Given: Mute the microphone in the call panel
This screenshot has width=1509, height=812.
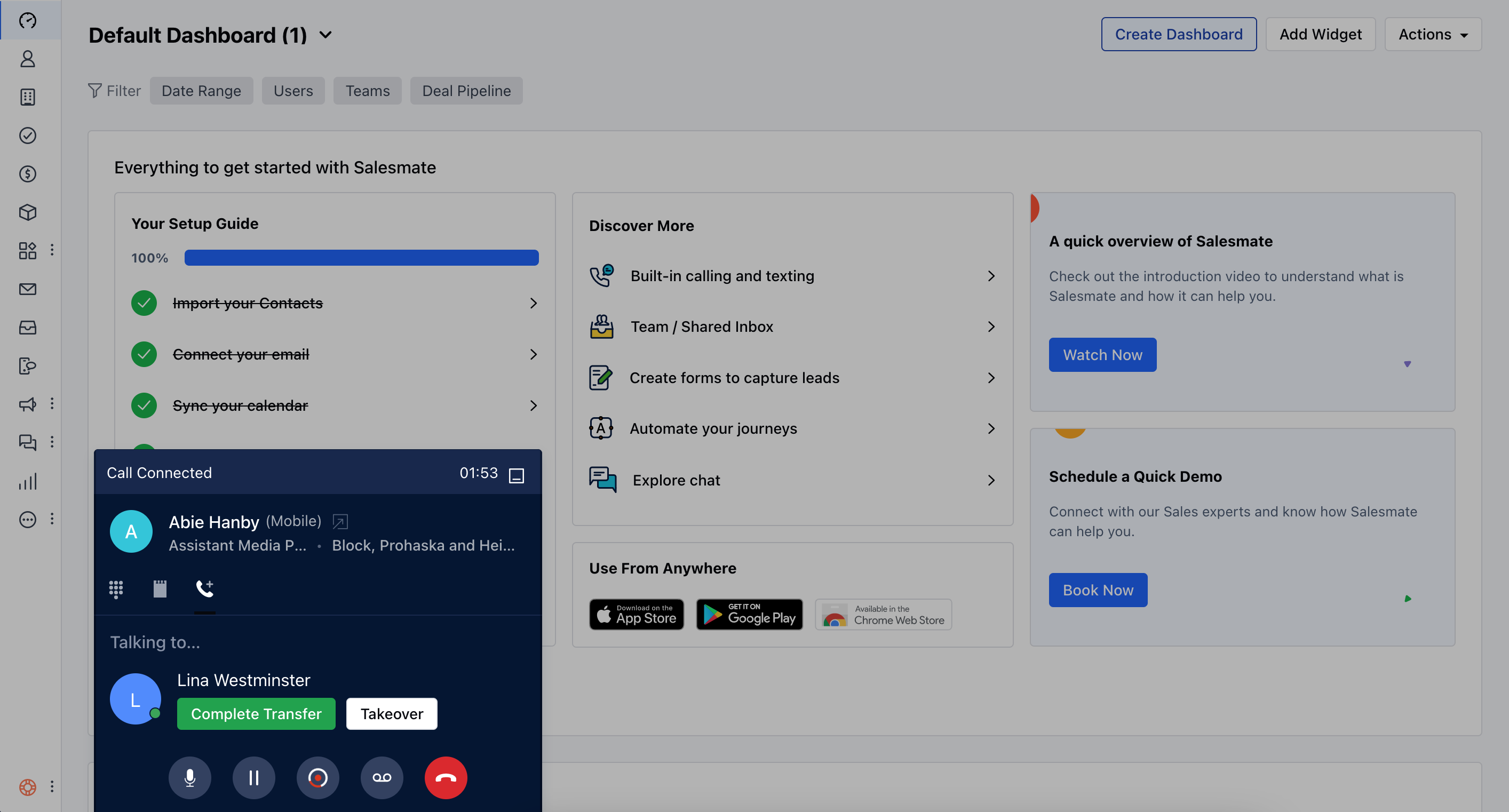Looking at the screenshot, I should tap(190, 777).
